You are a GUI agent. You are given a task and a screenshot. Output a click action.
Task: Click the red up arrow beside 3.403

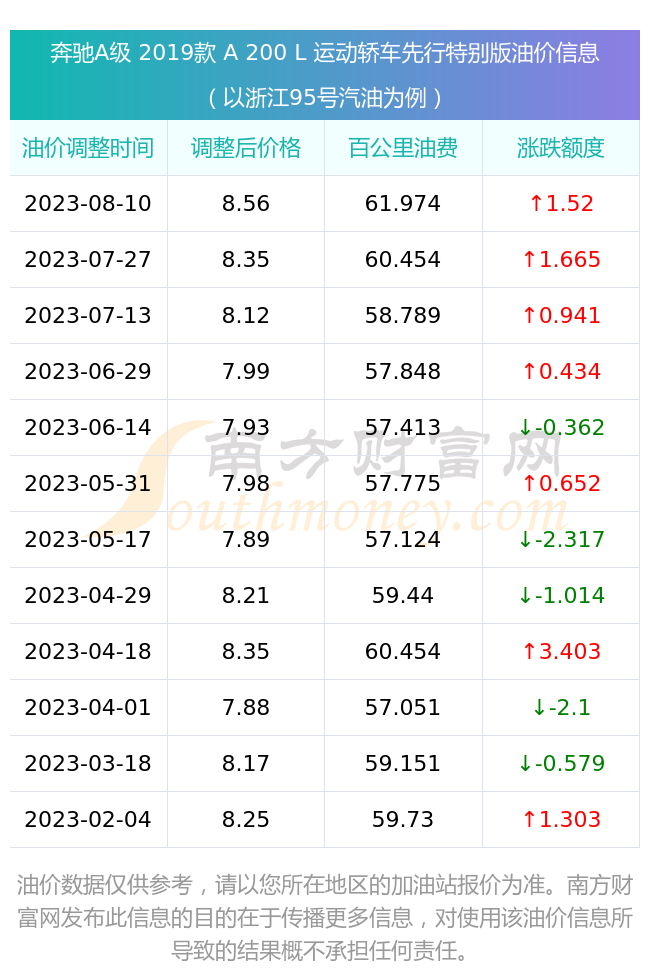(x=529, y=651)
